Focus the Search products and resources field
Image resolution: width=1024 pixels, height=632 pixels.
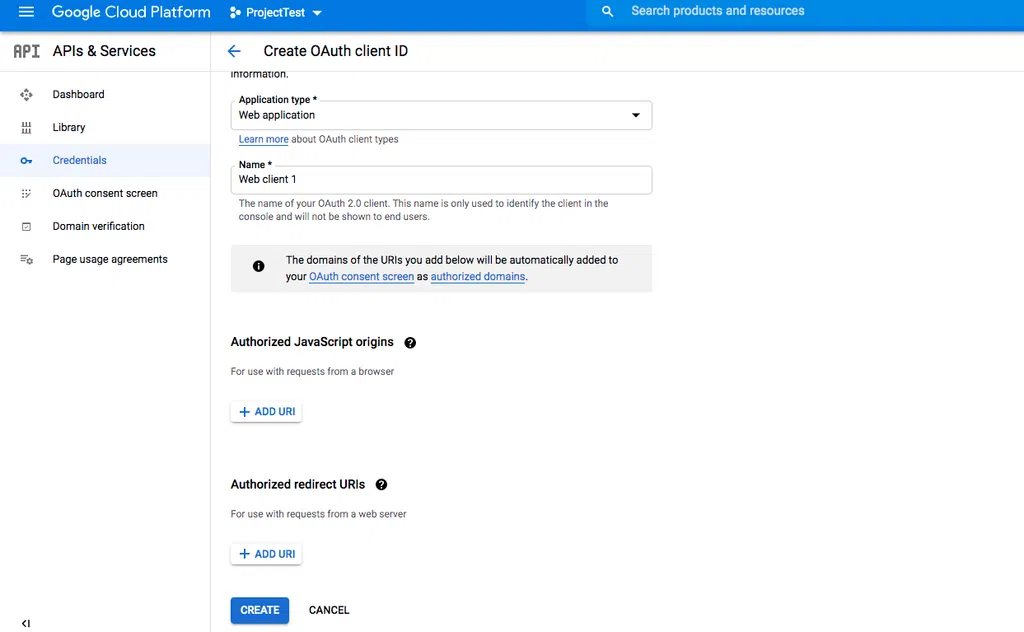[805, 11]
